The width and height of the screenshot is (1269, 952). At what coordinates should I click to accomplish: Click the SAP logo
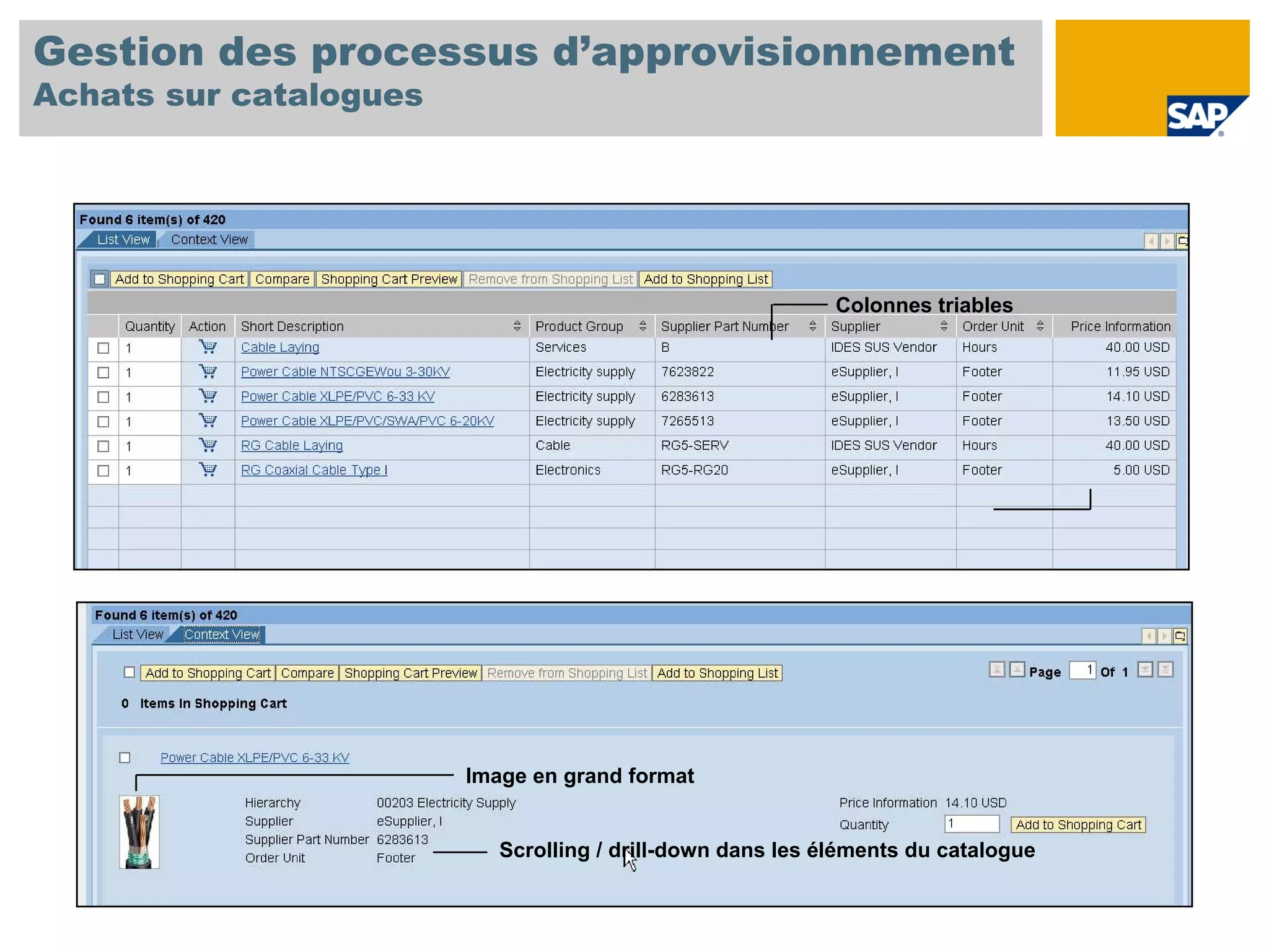coord(1206,116)
